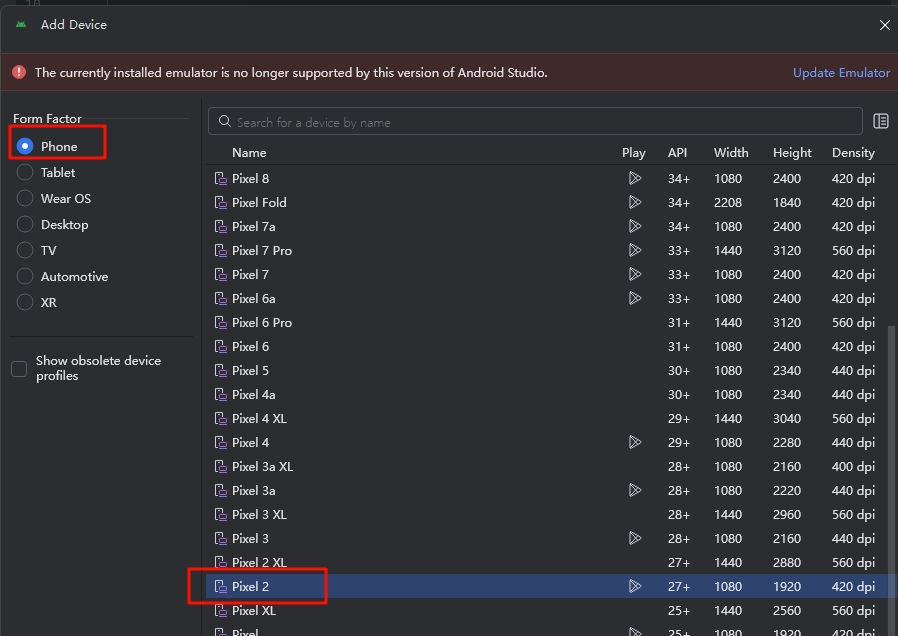Sort devices by the Height column header
The height and width of the screenshot is (636, 898).
(x=792, y=153)
